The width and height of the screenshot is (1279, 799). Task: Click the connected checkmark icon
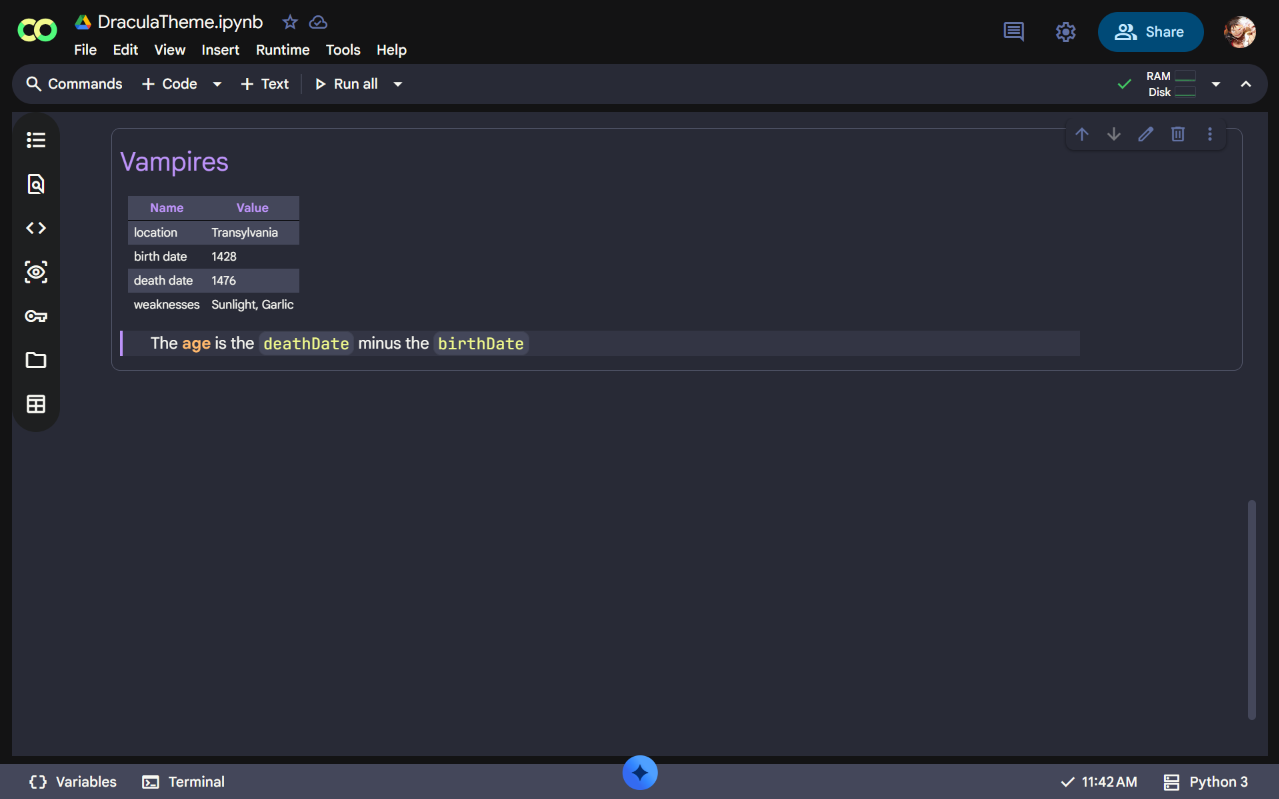click(x=1125, y=84)
